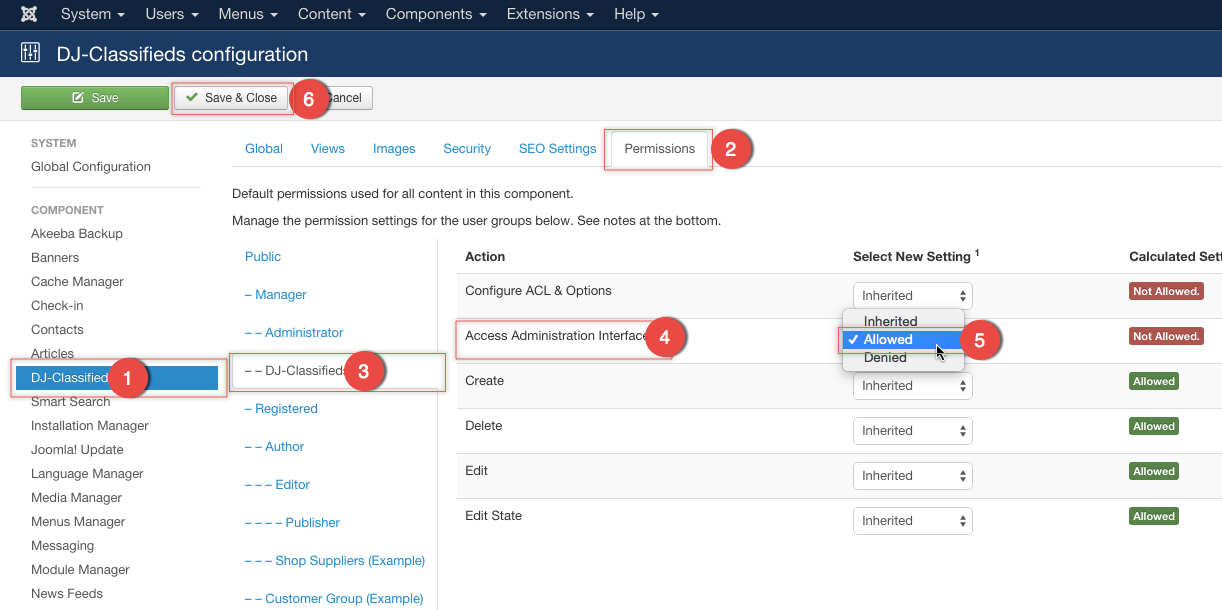Open Media Manager settings
Image resolution: width=1222 pixels, height=610 pixels.
76,498
